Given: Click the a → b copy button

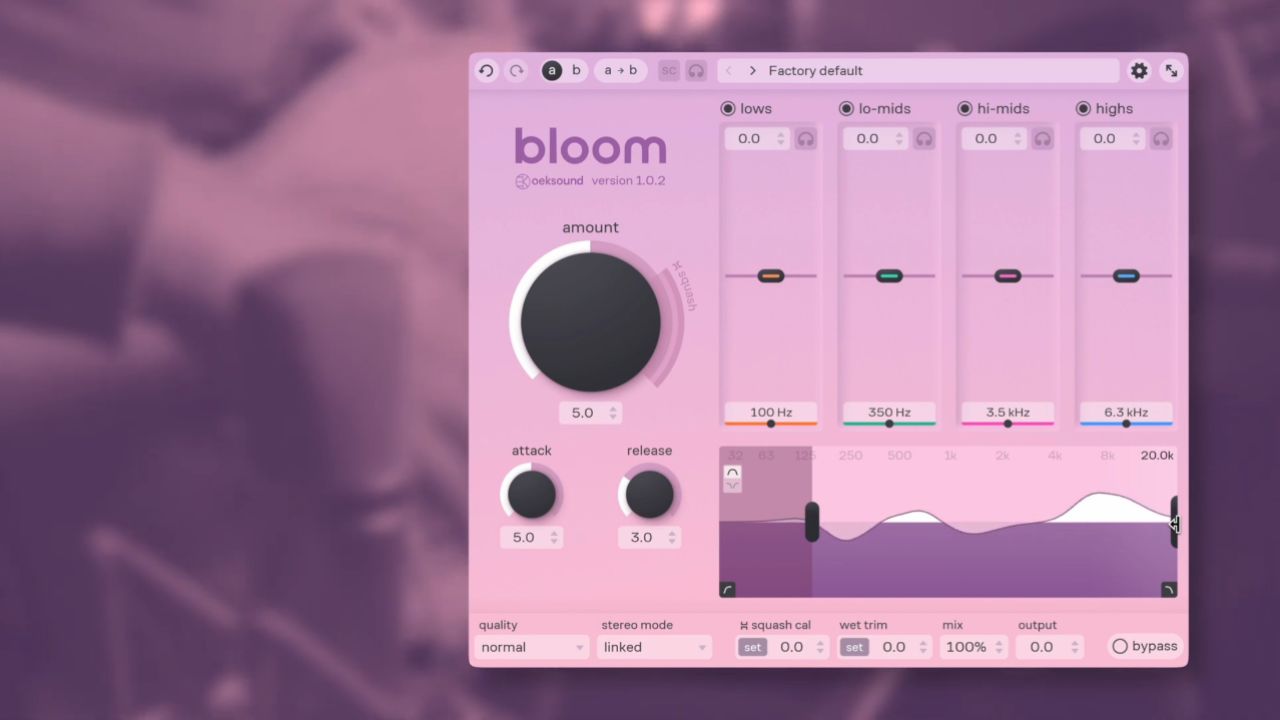Looking at the screenshot, I should (x=620, y=70).
